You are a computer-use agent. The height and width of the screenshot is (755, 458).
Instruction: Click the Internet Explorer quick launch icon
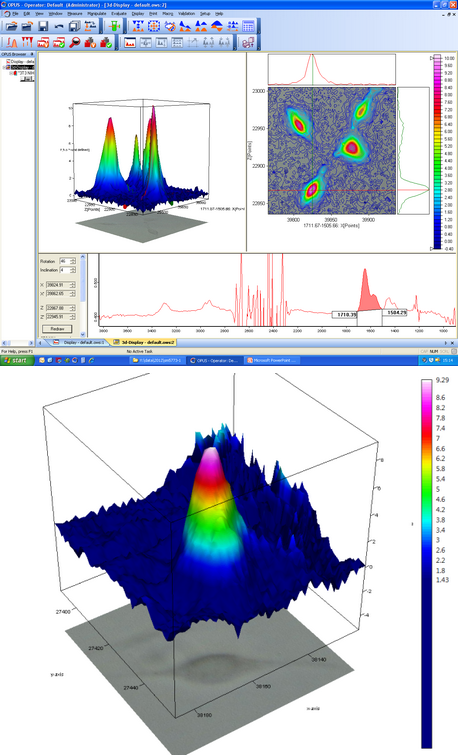coord(92,360)
